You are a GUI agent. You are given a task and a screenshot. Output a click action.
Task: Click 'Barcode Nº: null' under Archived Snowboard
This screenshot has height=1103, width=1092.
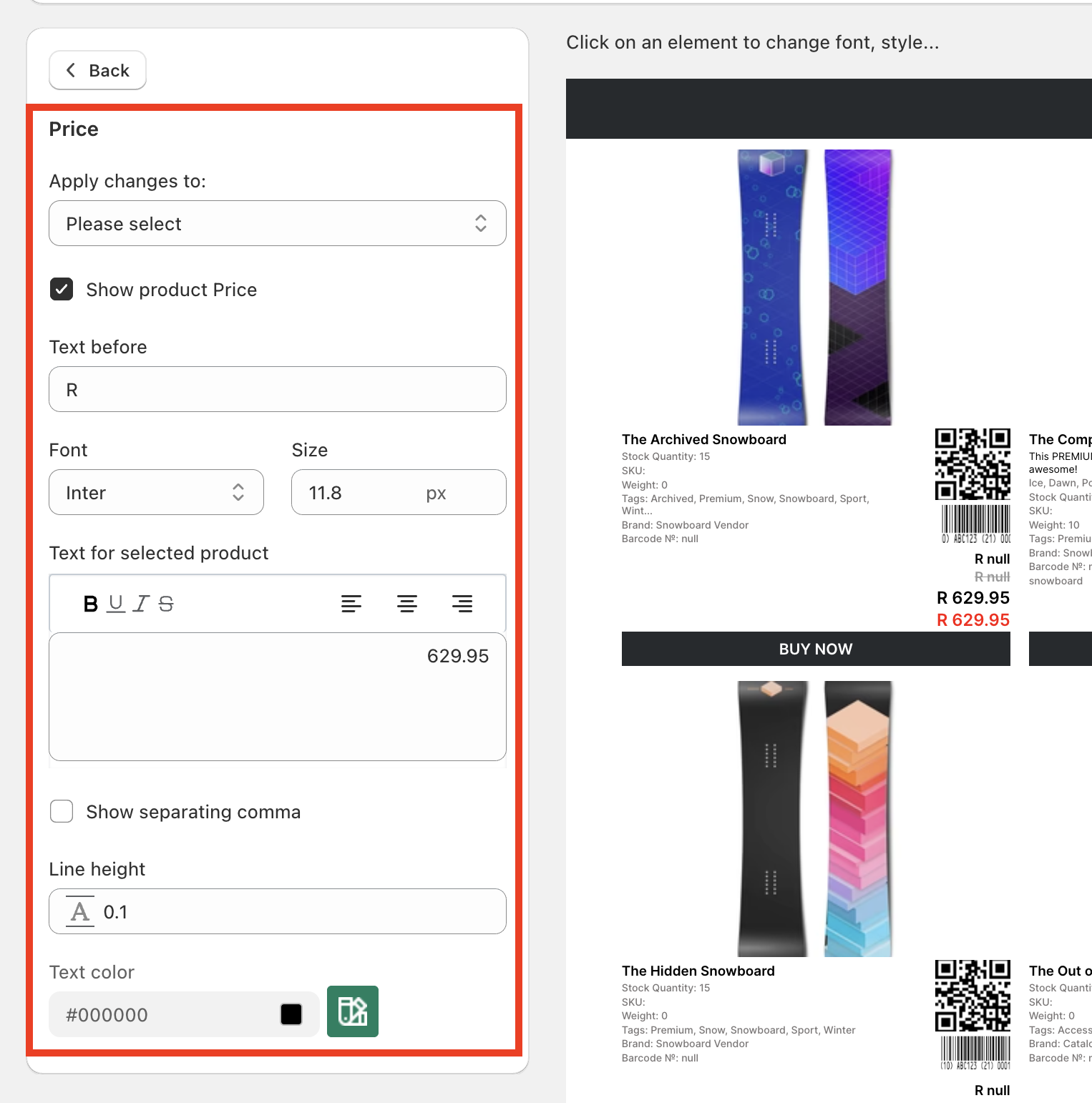tap(660, 539)
